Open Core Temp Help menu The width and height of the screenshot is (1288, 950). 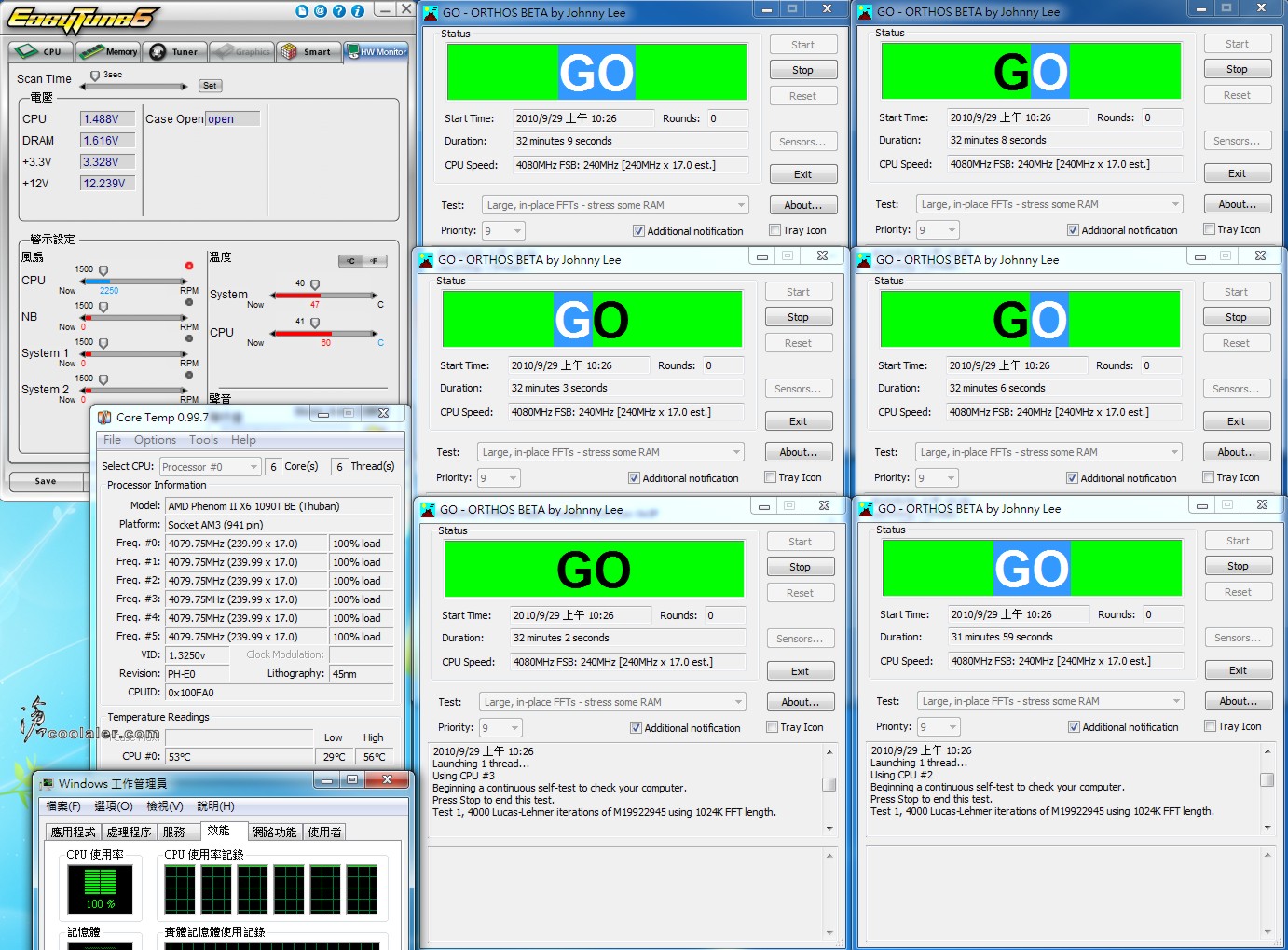(x=243, y=440)
